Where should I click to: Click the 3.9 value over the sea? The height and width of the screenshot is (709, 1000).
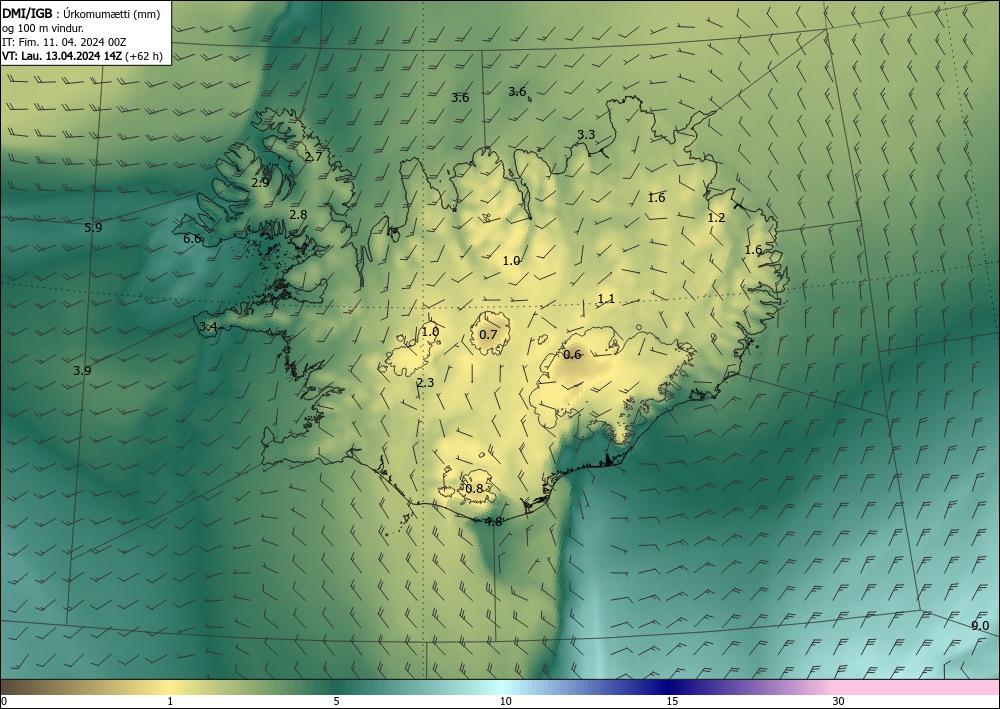(82, 370)
